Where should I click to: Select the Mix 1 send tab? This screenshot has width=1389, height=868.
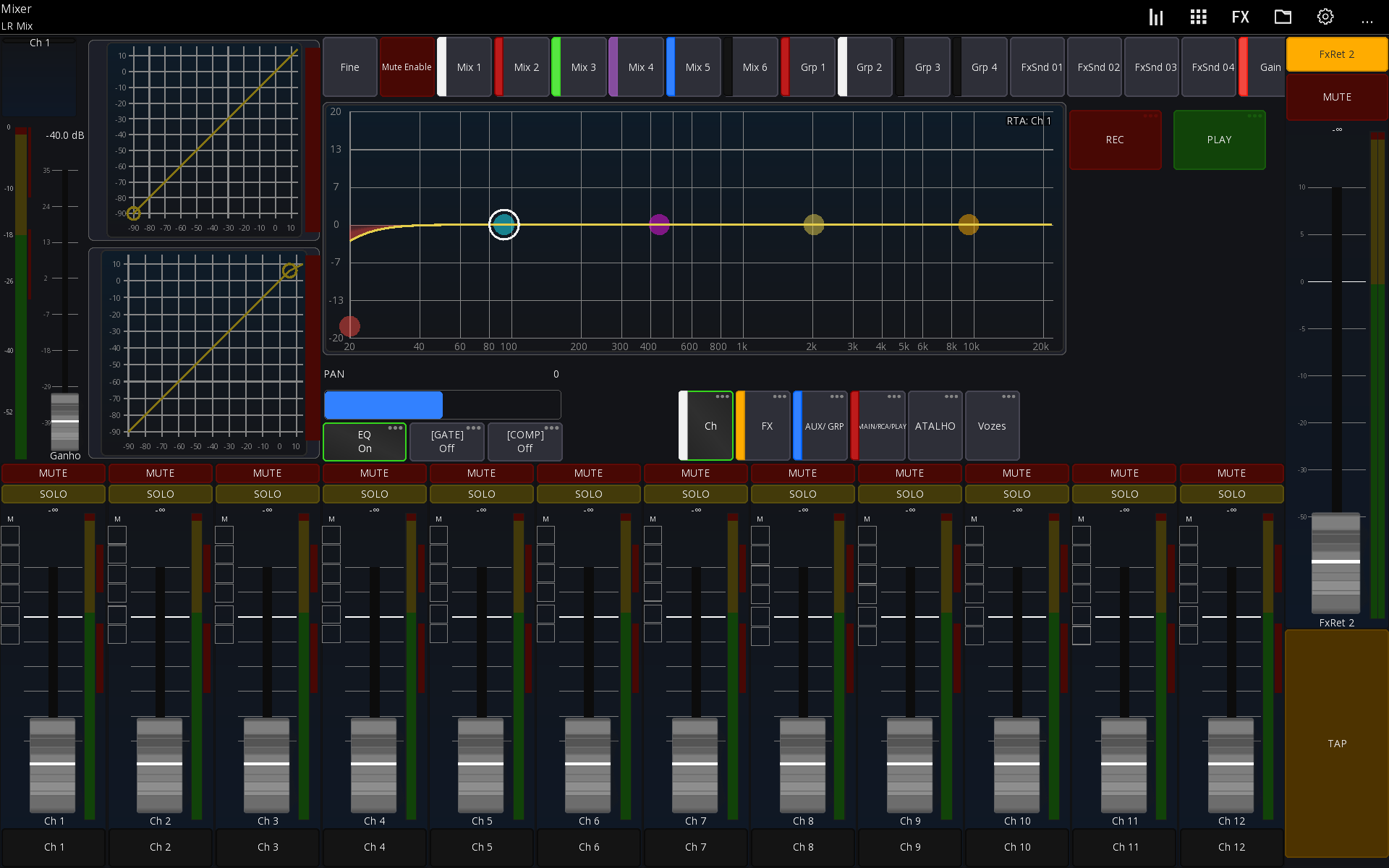[464, 67]
